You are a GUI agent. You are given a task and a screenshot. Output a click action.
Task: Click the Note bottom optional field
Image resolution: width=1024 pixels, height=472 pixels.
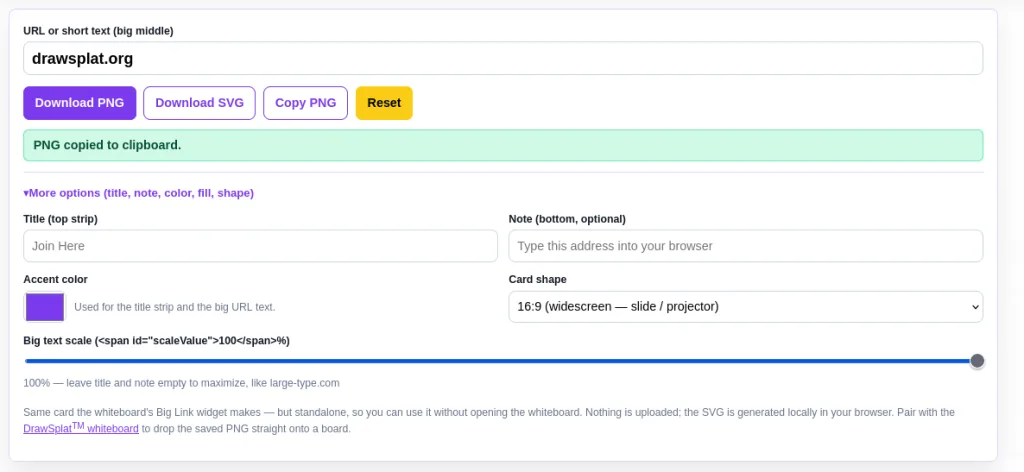pos(746,246)
